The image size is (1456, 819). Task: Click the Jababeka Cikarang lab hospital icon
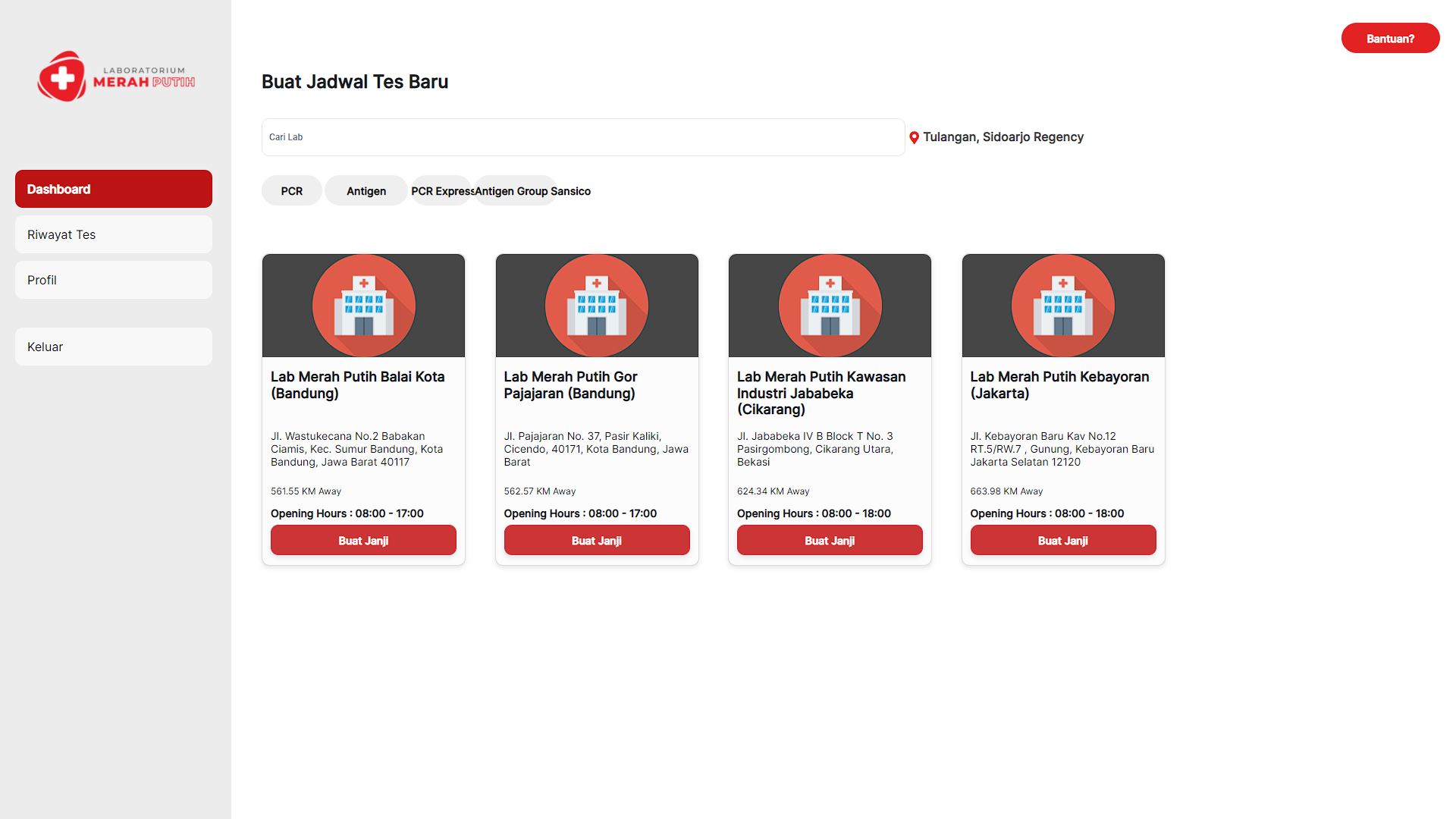click(x=830, y=306)
